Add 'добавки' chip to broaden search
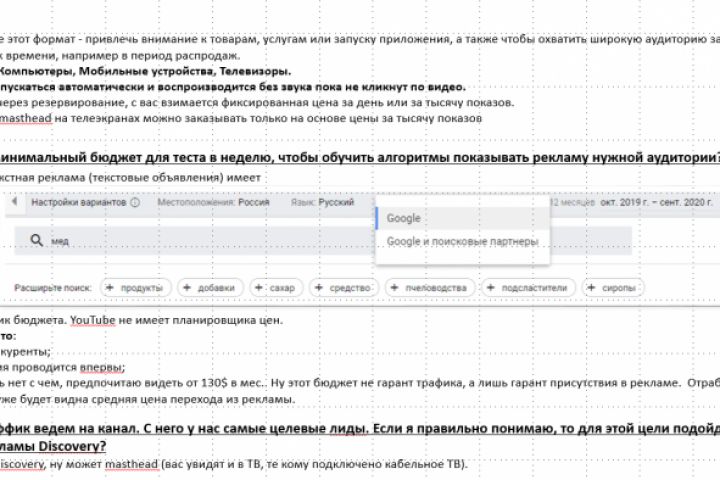This screenshot has width=720, height=480. pyautogui.click(x=210, y=288)
